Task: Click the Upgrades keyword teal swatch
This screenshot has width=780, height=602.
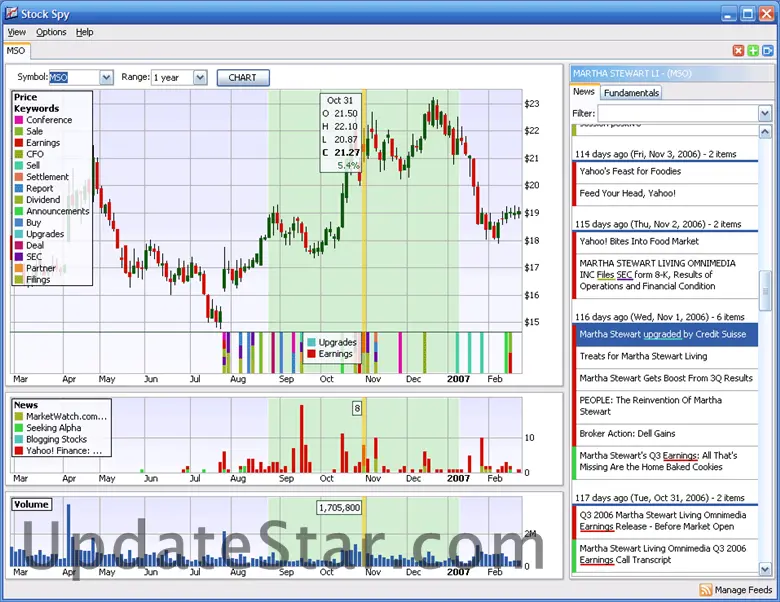Action: tap(19, 234)
